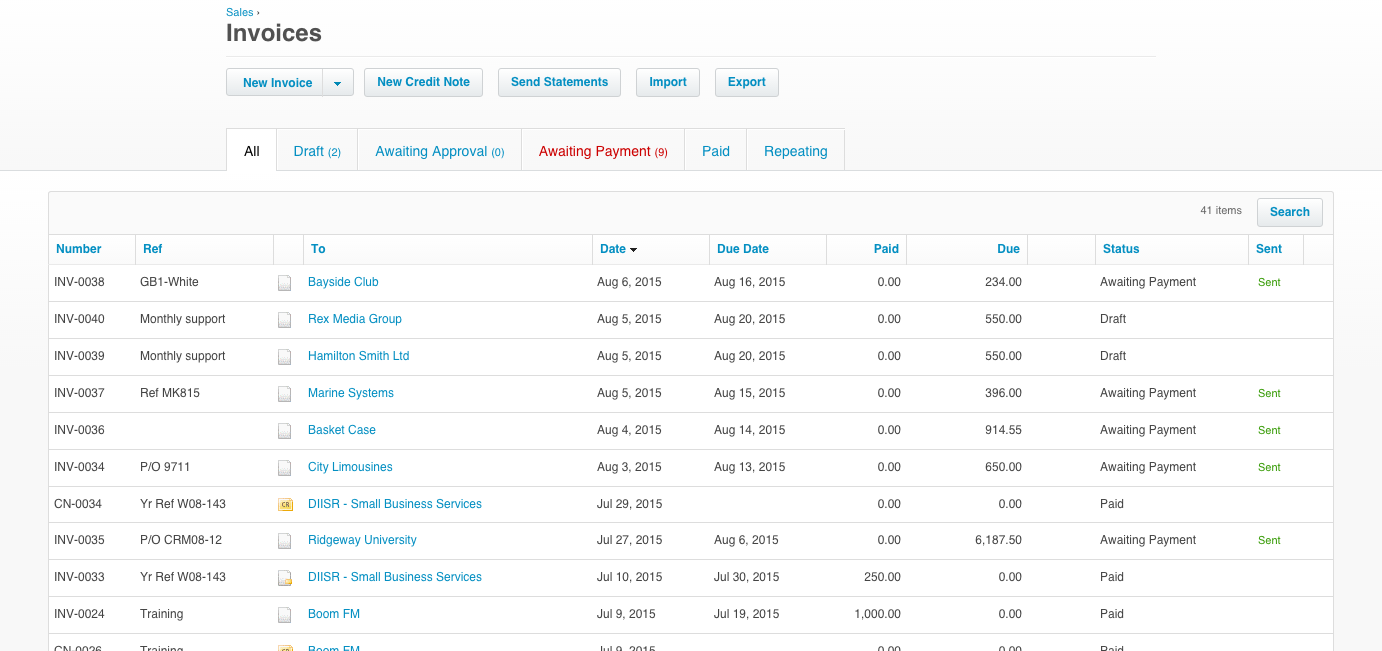The height and width of the screenshot is (651, 1382).
Task: Click the Export button
Action: click(x=746, y=82)
